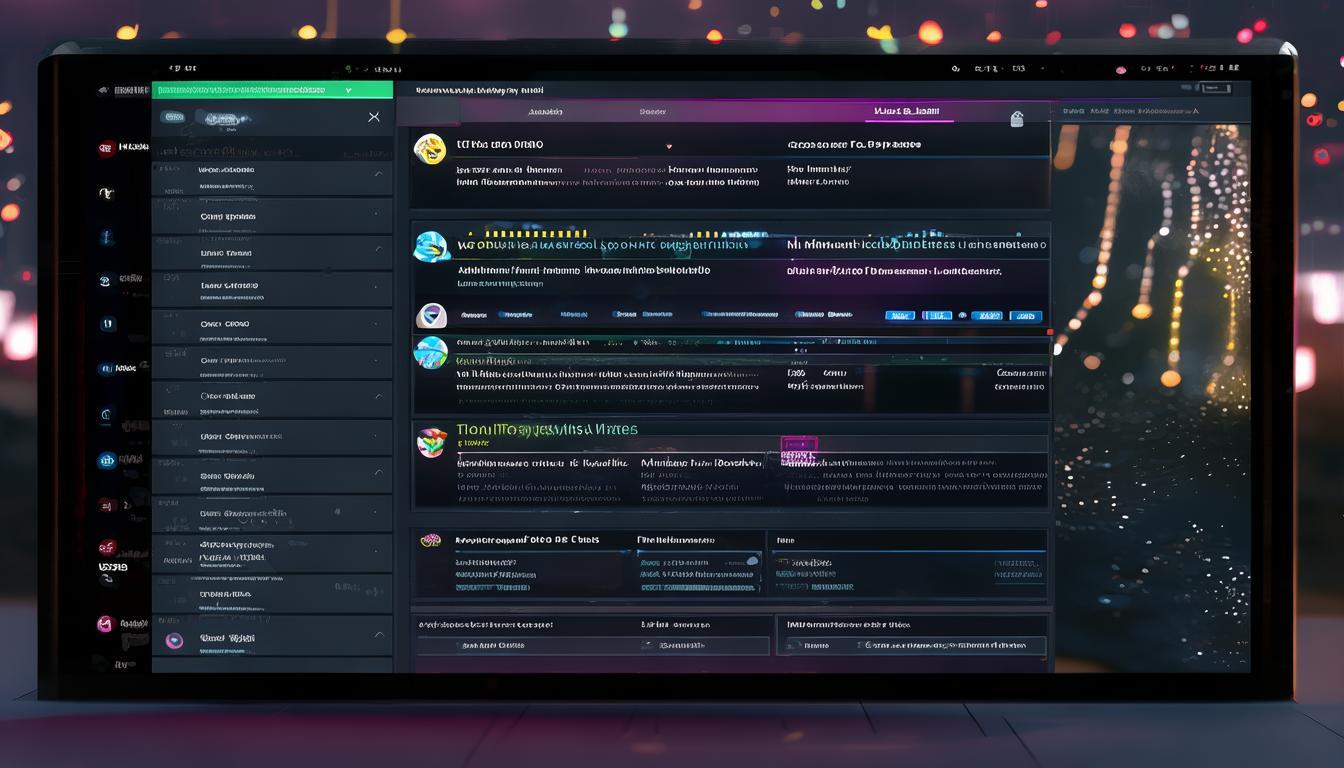The image size is (1344, 768).
Task: Click the pink brain icon in lower card
Action: (431, 540)
